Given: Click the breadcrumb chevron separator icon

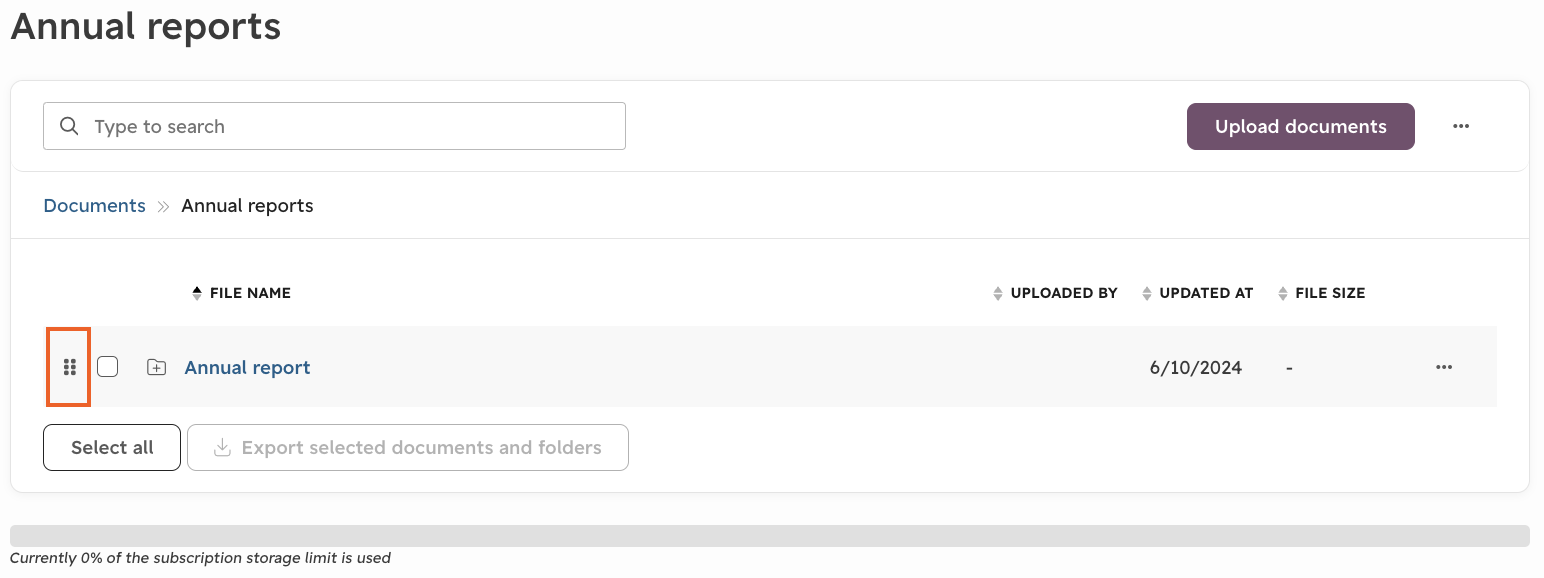Looking at the screenshot, I should [164, 206].
